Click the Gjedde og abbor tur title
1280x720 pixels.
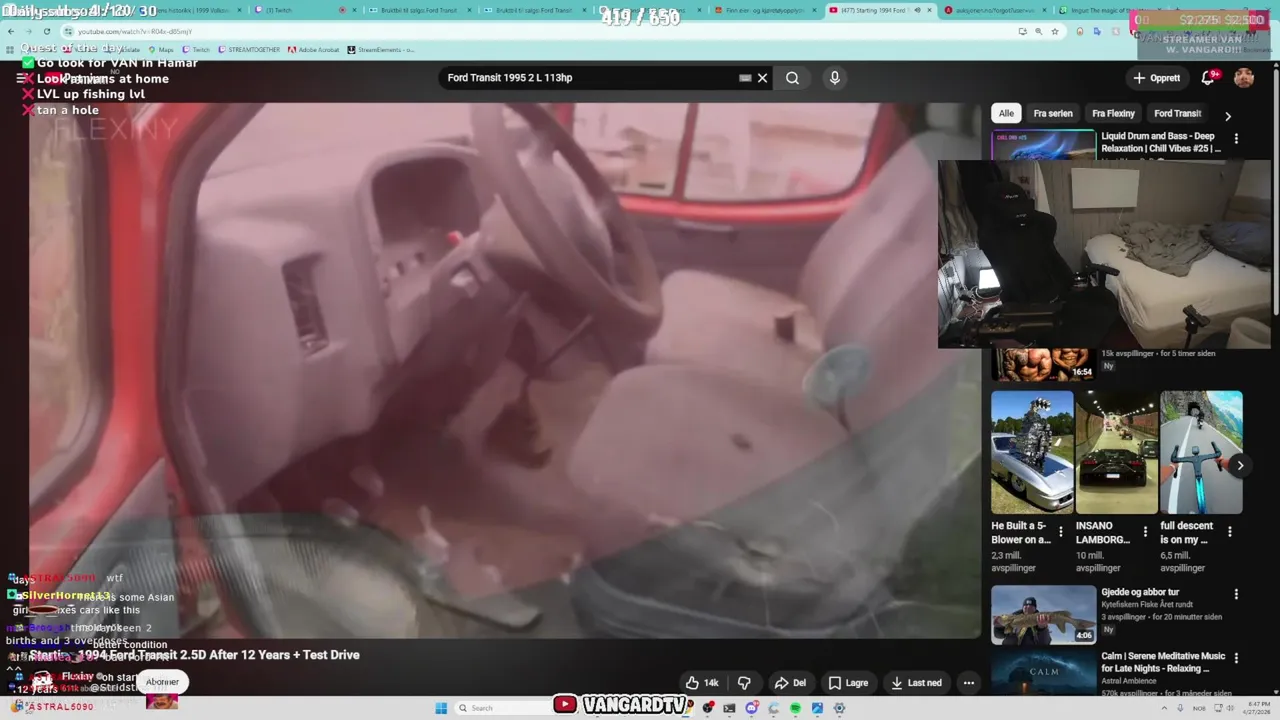tap(1140, 592)
